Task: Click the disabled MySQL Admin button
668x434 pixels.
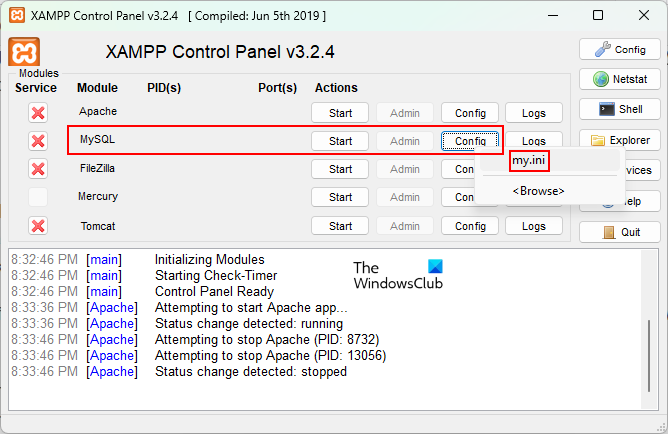Action: pos(405,141)
